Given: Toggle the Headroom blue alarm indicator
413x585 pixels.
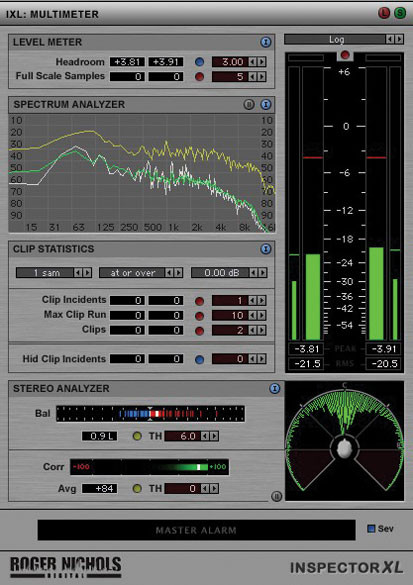Looking at the screenshot, I should point(200,62).
